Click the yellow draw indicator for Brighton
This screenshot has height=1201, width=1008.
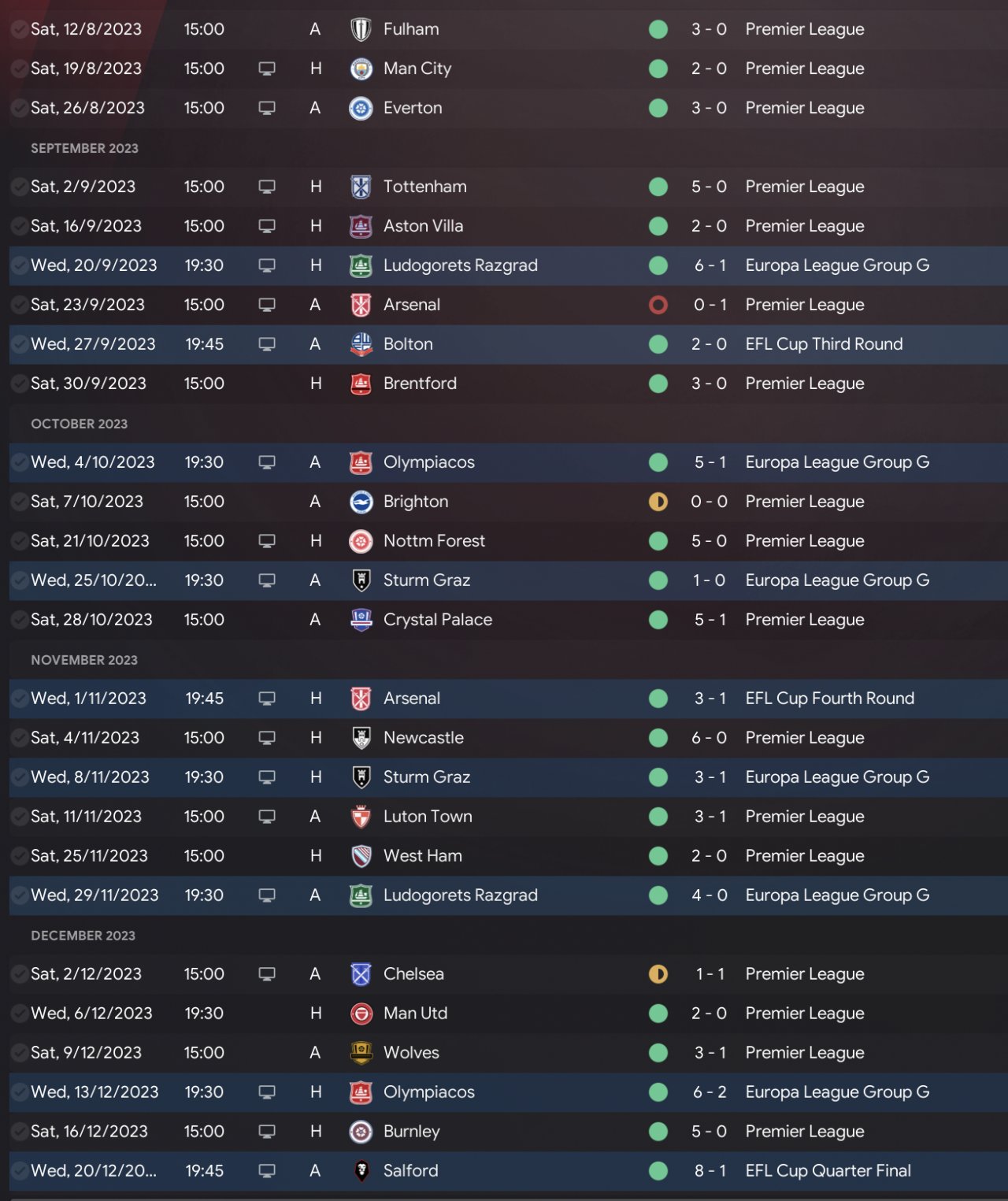point(658,502)
